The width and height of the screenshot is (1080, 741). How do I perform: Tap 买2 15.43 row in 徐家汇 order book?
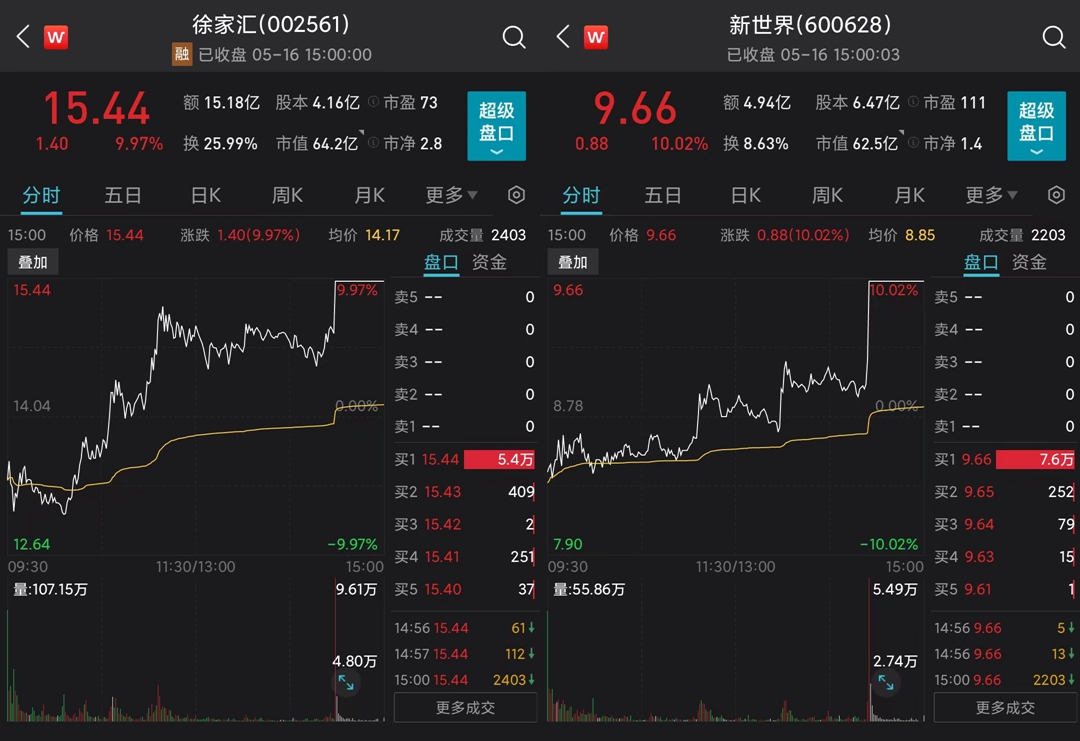[464, 492]
